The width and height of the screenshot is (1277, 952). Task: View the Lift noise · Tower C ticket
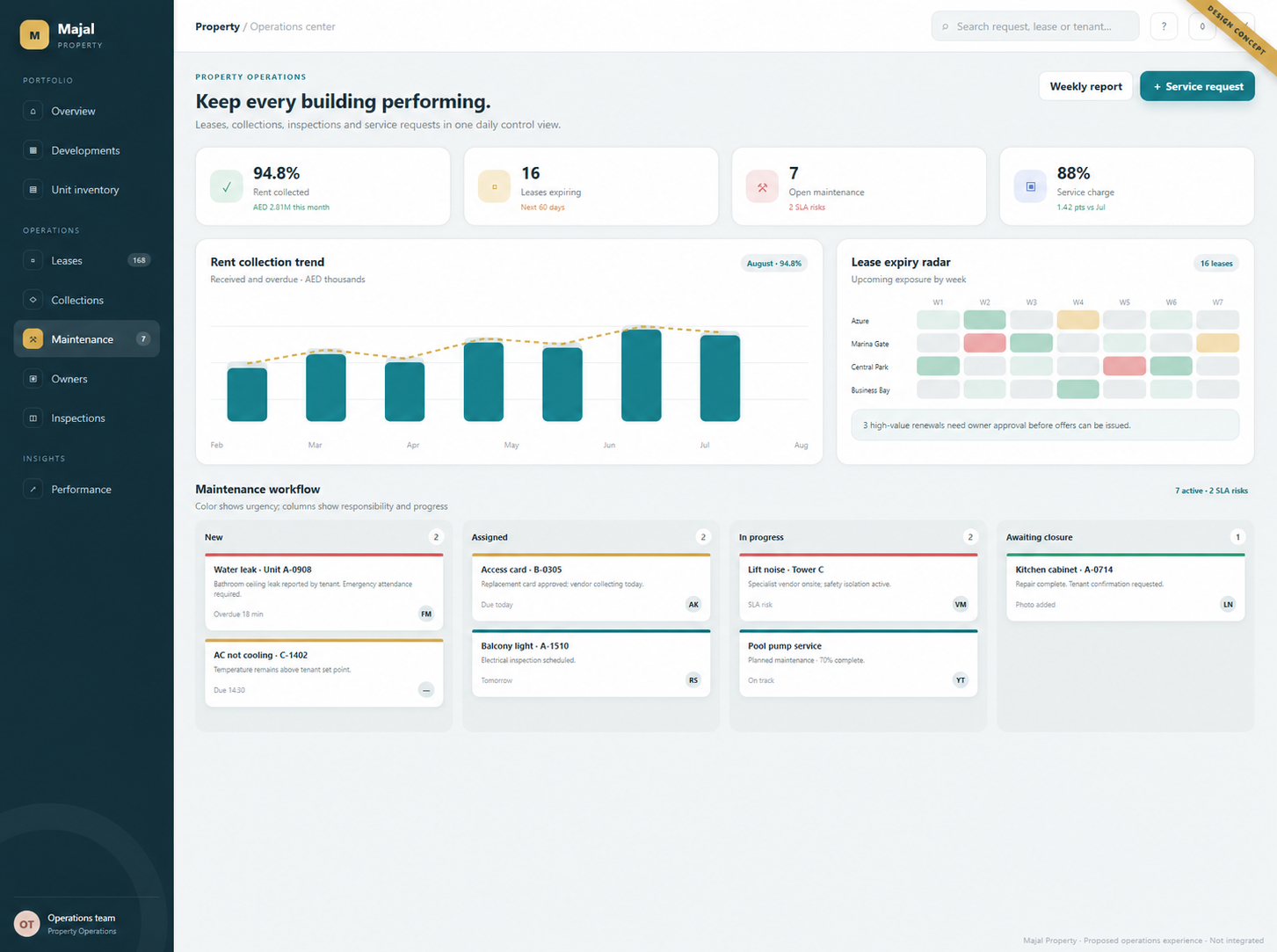[x=859, y=587]
